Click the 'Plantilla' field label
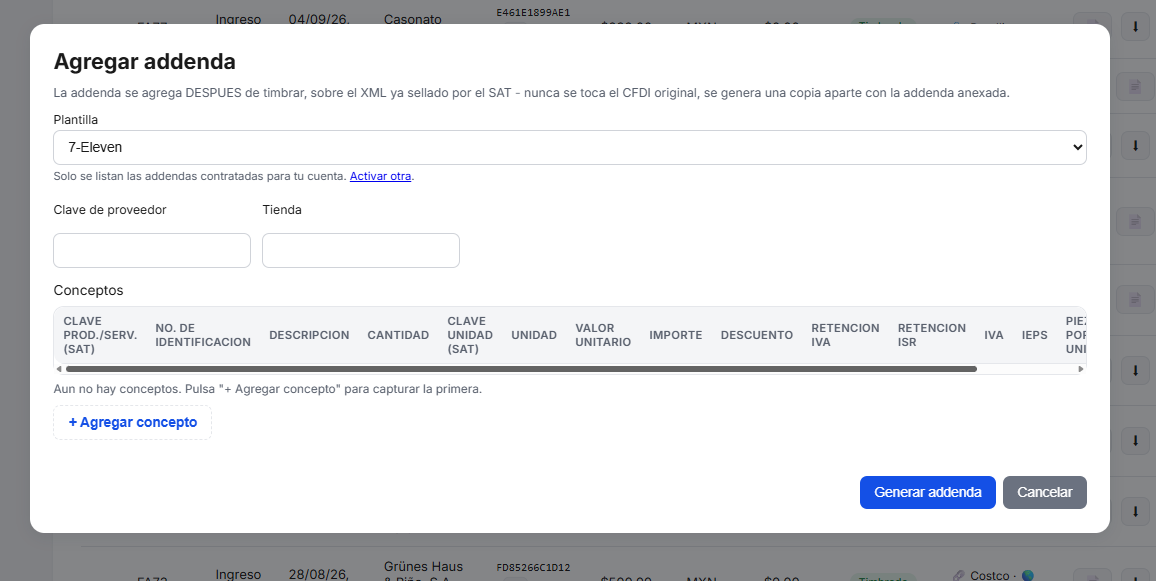Screen dimensions: 1156x581 coord(76,119)
